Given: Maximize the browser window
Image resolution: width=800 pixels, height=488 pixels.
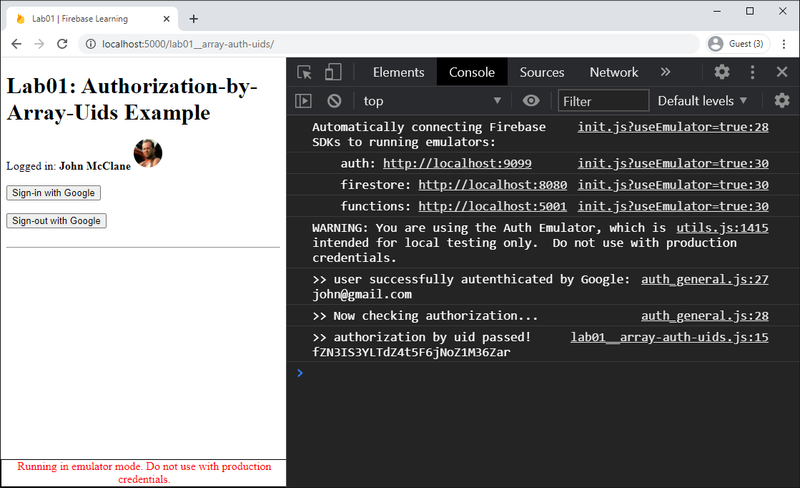Looking at the screenshot, I should (x=749, y=11).
